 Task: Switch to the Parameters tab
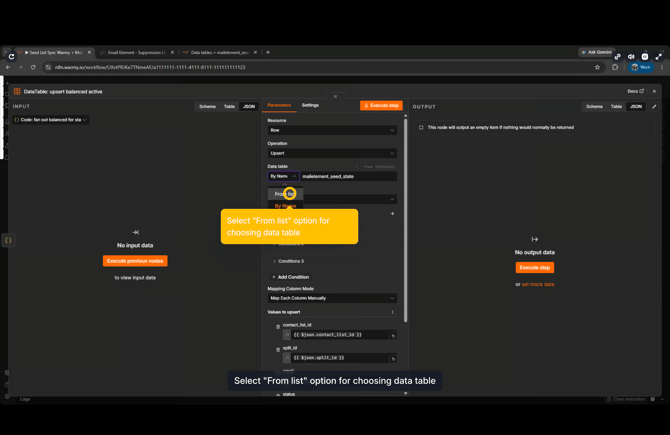coord(279,105)
